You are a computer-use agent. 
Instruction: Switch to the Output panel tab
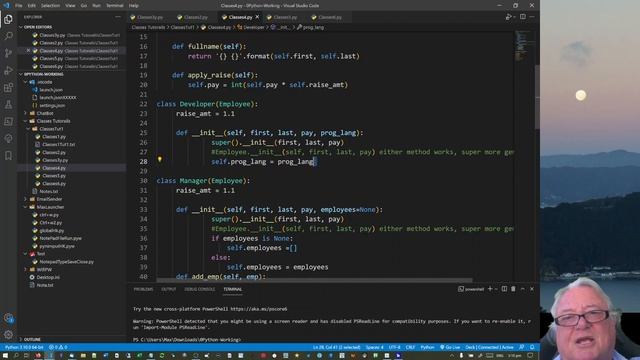tap(168, 289)
